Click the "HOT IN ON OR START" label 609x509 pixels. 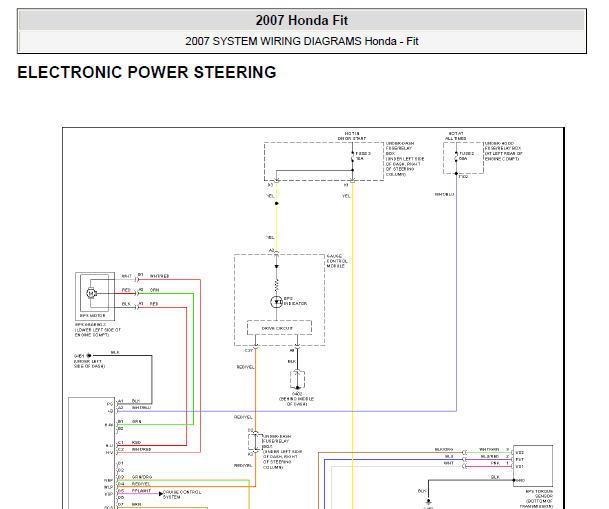pos(352,136)
